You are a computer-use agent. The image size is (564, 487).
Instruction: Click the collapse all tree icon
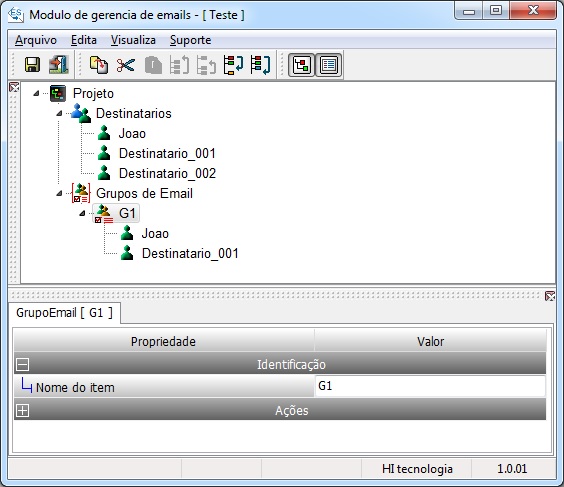click(x=260, y=65)
